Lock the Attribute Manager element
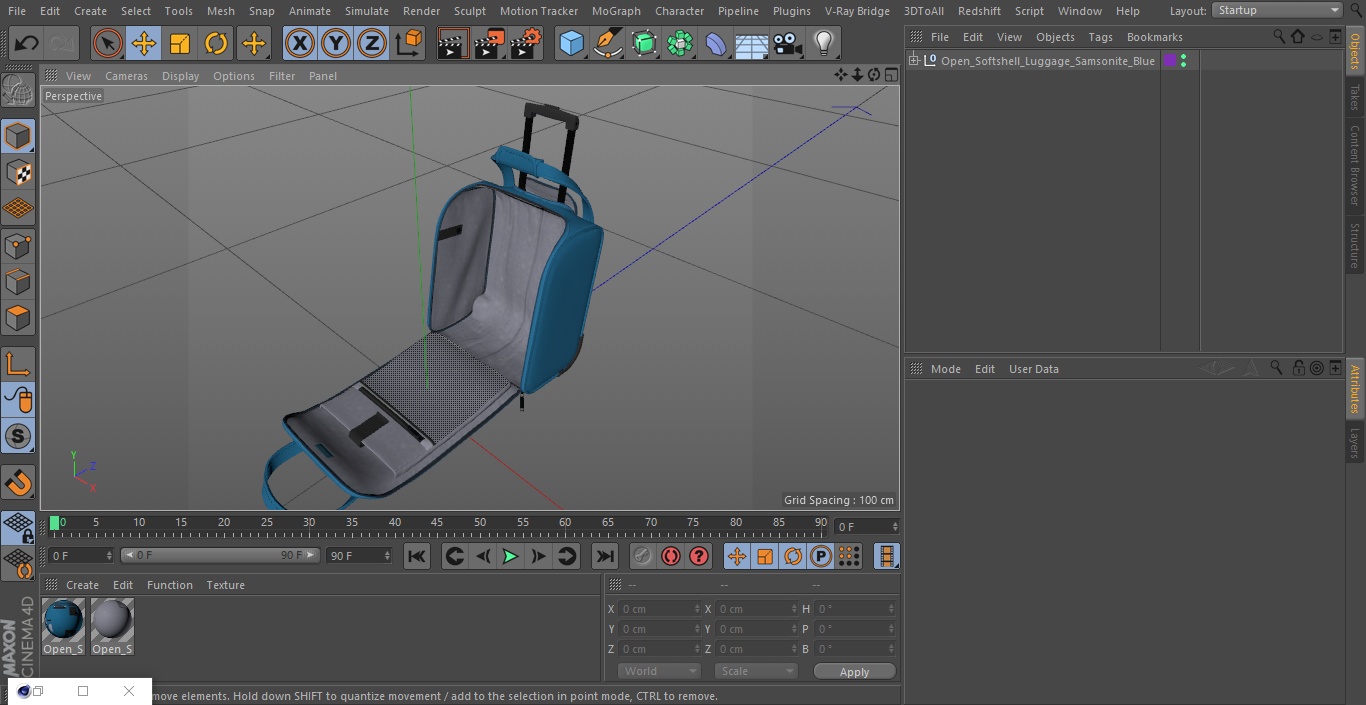Image resolution: width=1366 pixels, height=705 pixels. 1298,368
